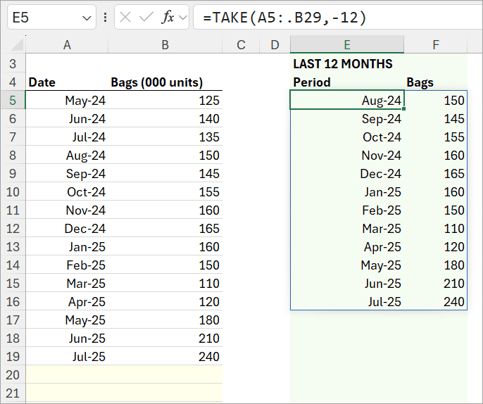Select cell F16 with value 240
Viewport: 483px width, 404px height.
tap(435, 302)
